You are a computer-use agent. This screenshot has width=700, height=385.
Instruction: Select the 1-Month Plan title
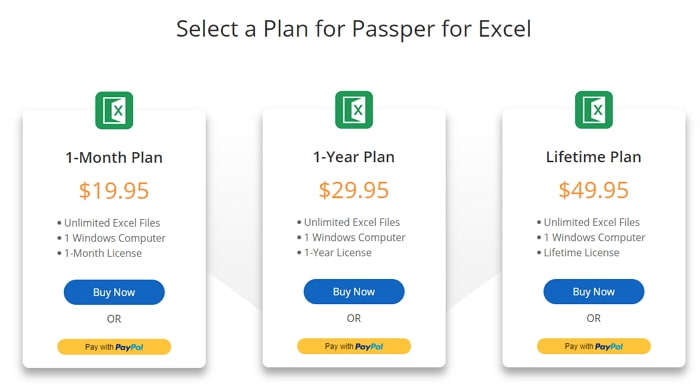[x=114, y=158]
